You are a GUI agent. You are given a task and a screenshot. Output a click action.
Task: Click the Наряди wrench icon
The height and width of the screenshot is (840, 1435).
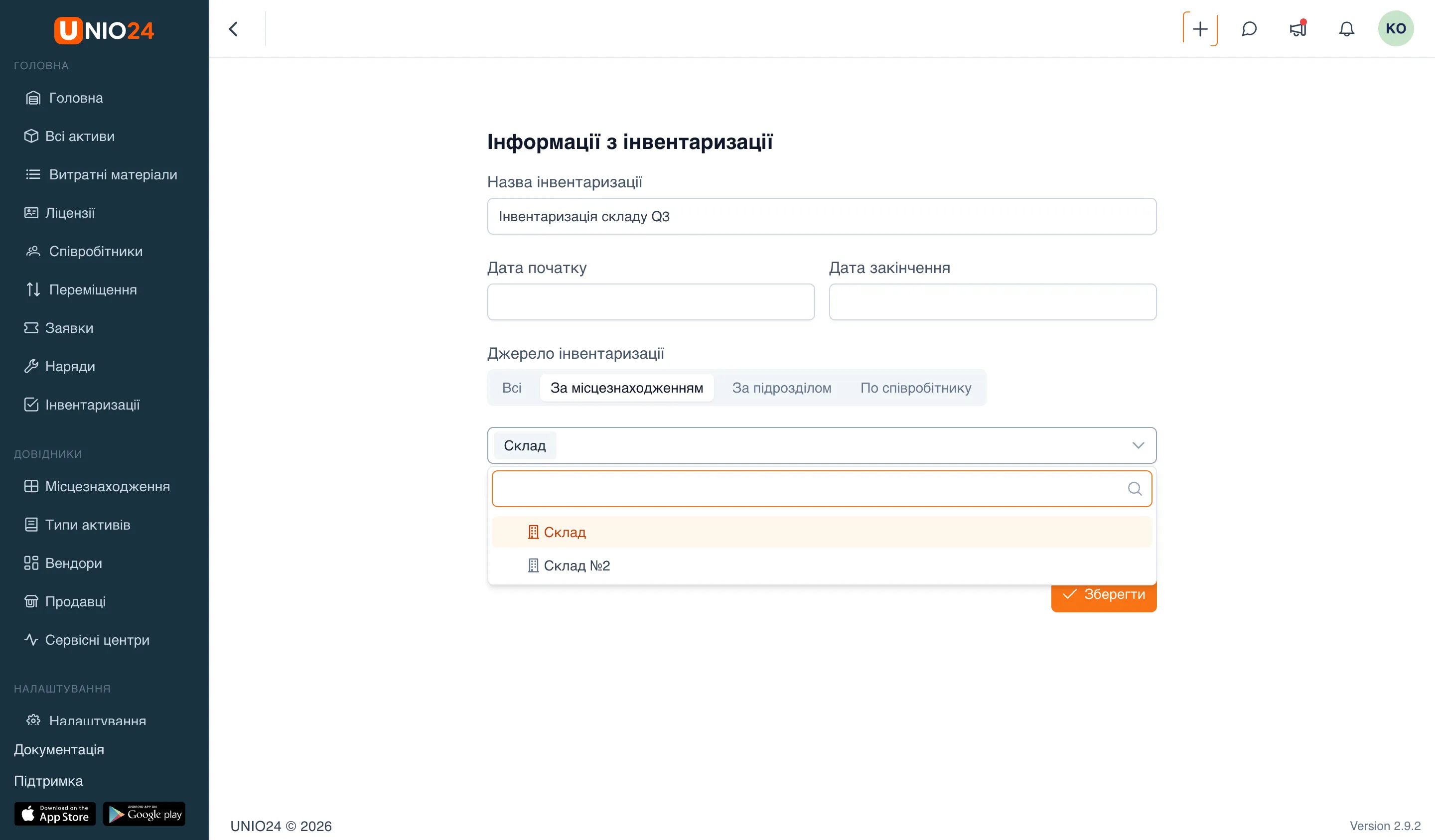coord(31,366)
